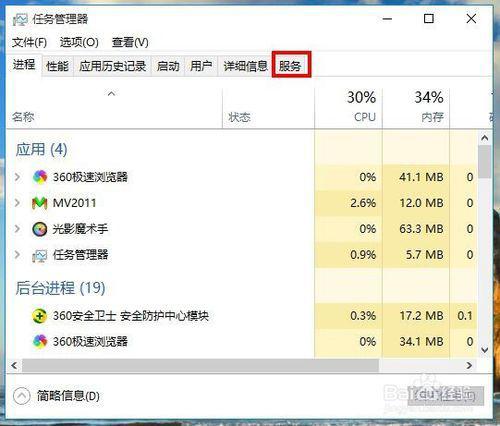This screenshot has width=500, height=426.
Task: Sort processes by CPU column header
Action: [349, 108]
